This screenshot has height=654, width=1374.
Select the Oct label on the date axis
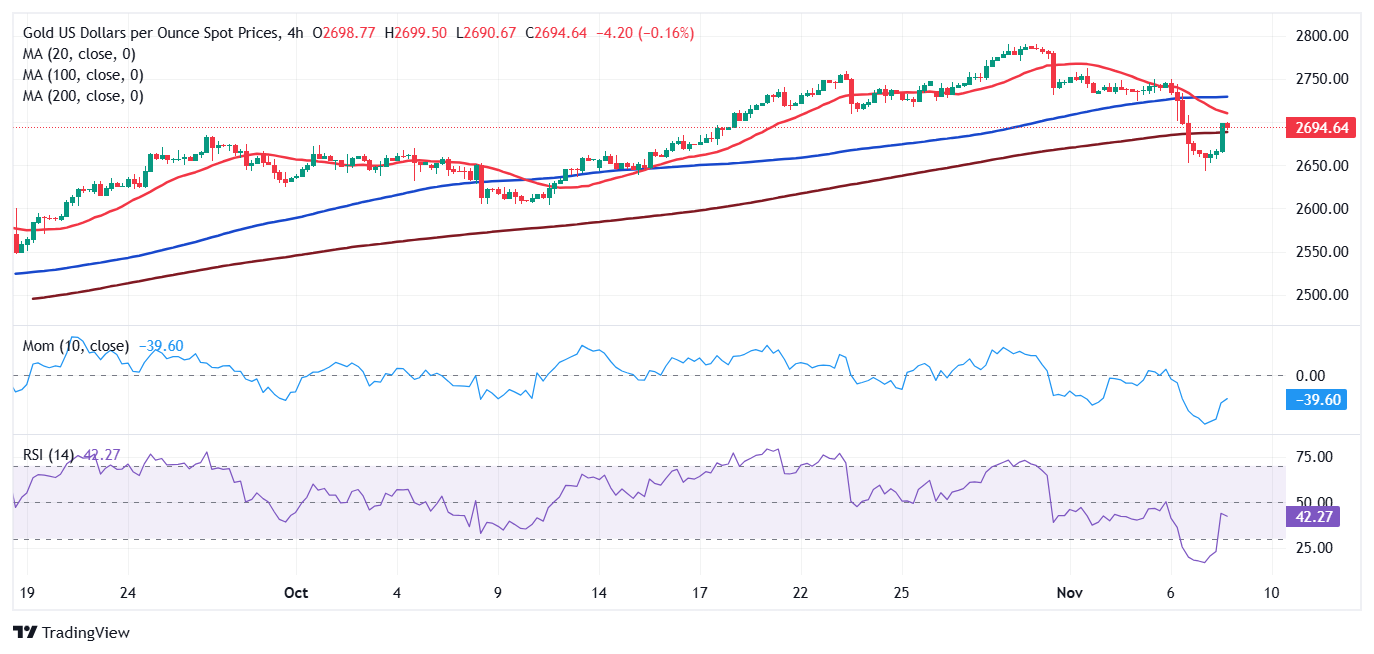click(294, 592)
